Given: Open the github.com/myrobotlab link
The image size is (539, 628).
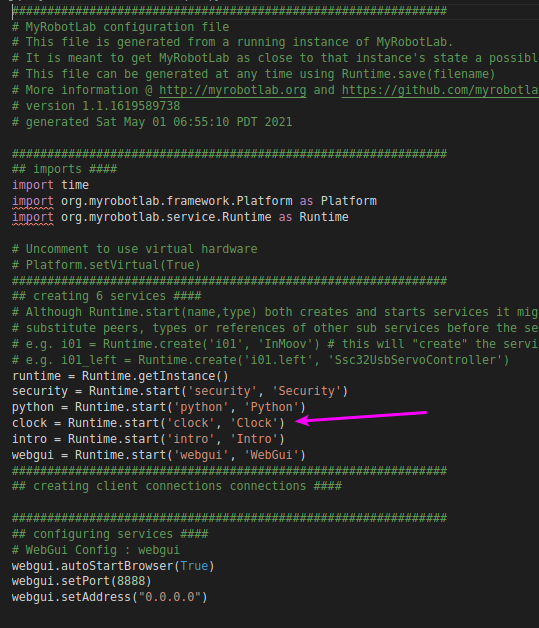Looking at the screenshot, I should click(x=440, y=90).
